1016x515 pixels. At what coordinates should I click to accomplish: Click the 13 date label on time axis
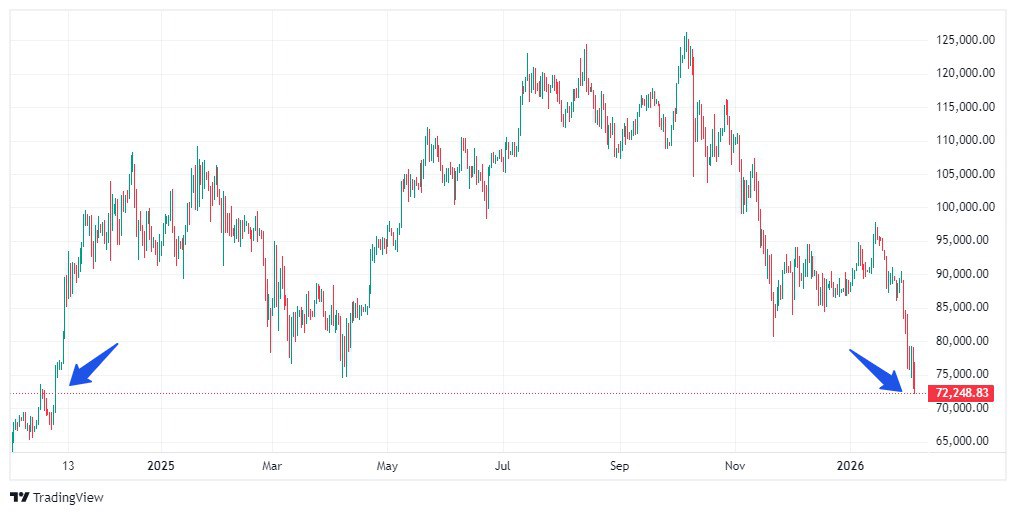68,466
